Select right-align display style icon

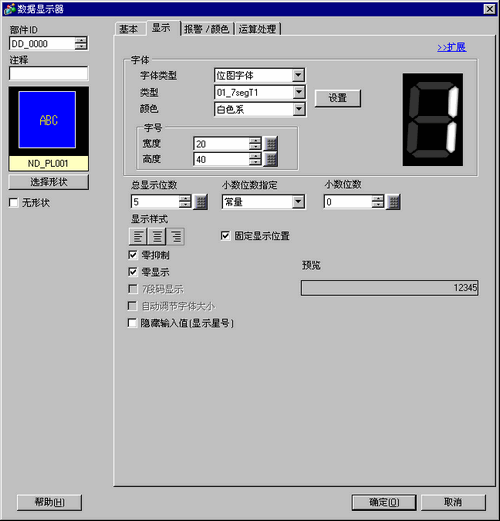(x=176, y=236)
